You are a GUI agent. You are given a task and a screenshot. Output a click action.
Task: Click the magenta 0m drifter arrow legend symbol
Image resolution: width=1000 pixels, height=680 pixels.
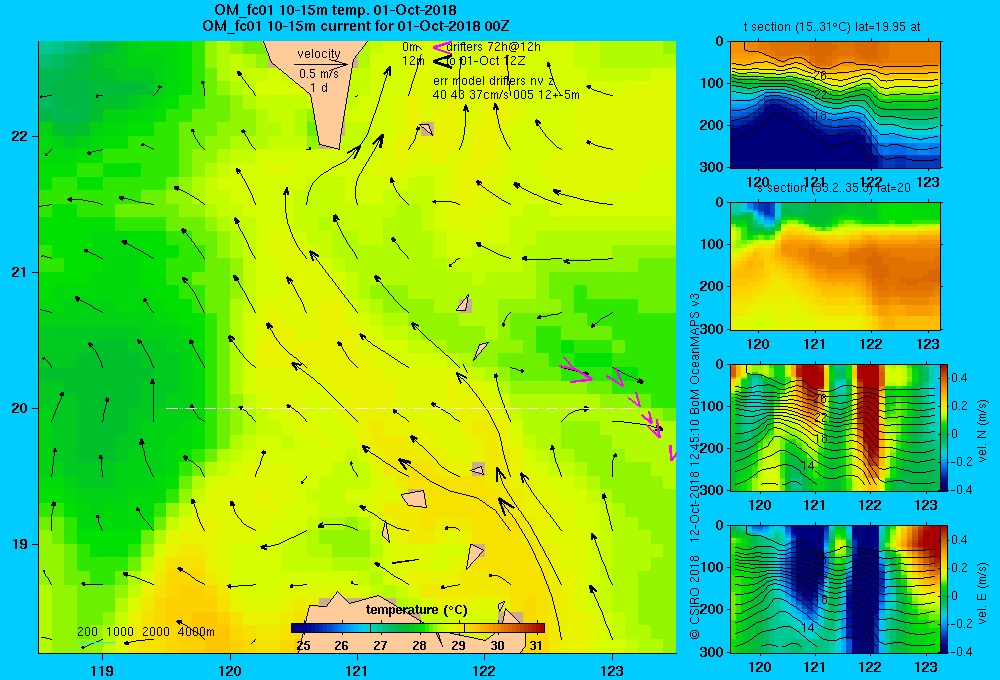point(441,47)
